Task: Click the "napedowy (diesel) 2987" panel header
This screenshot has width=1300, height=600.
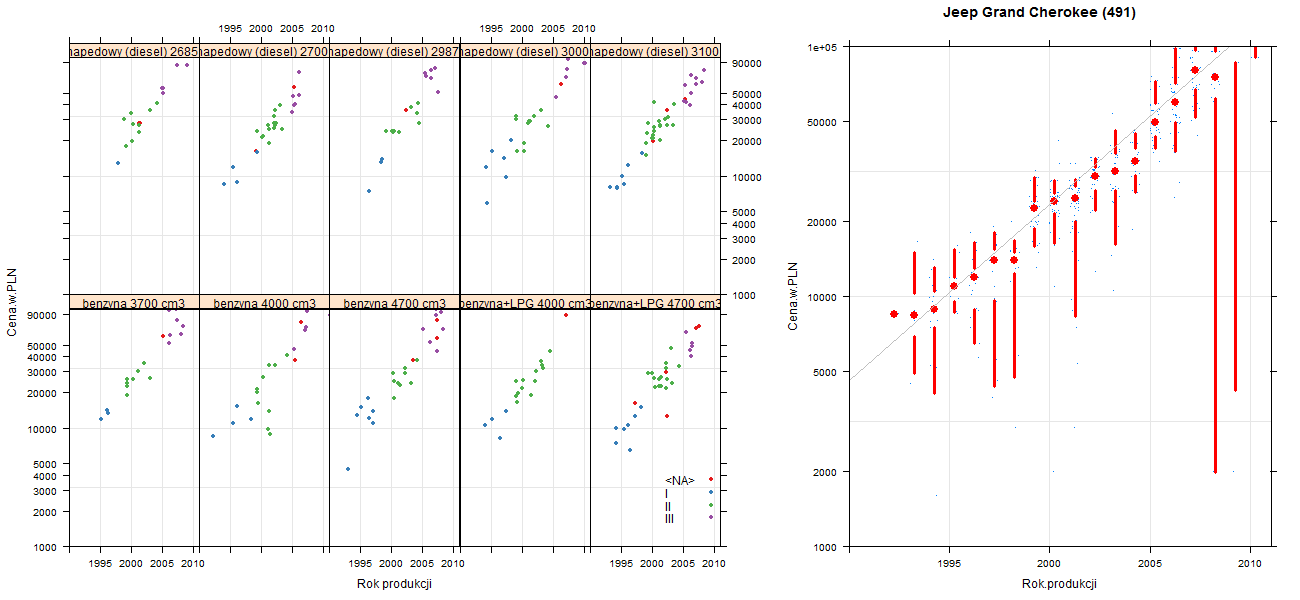Action: (x=394, y=52)
